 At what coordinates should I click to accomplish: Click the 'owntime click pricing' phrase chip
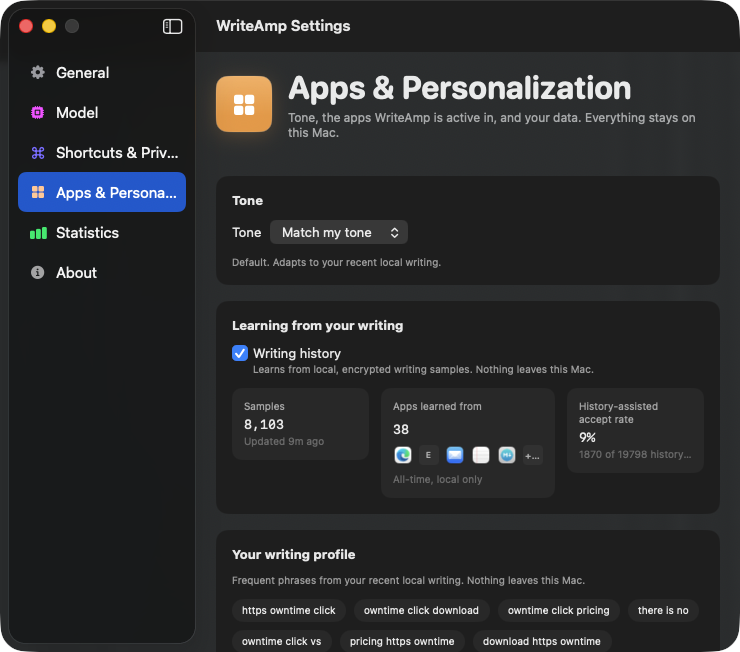[x=558, y=610]
